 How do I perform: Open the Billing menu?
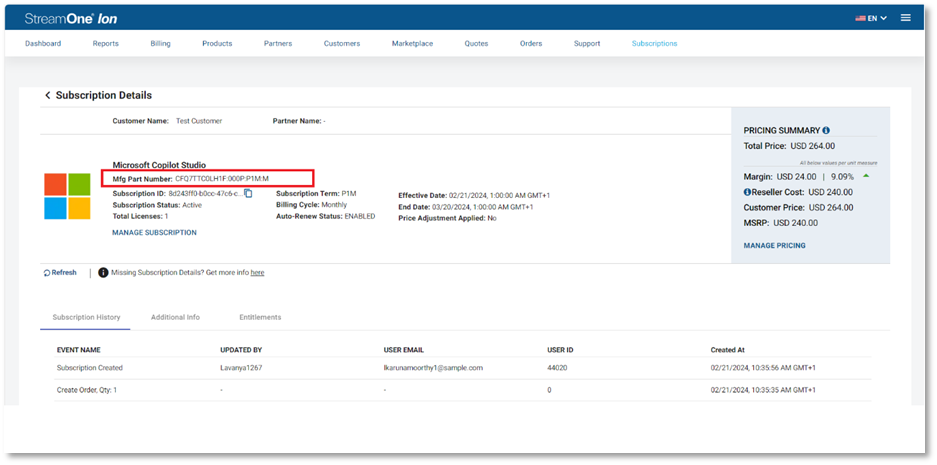click(x=160, y=44)
